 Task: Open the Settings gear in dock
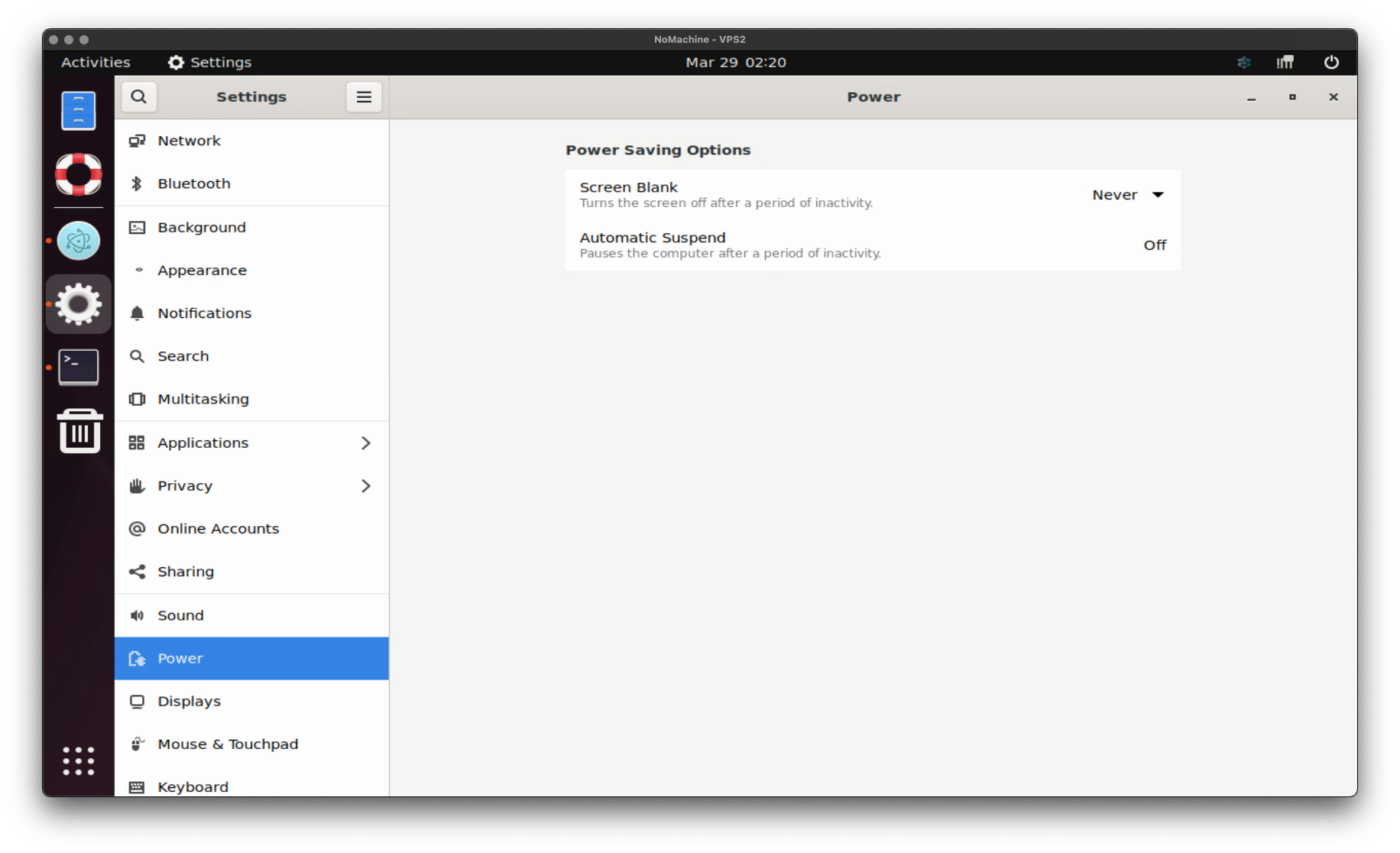(79, 304)
